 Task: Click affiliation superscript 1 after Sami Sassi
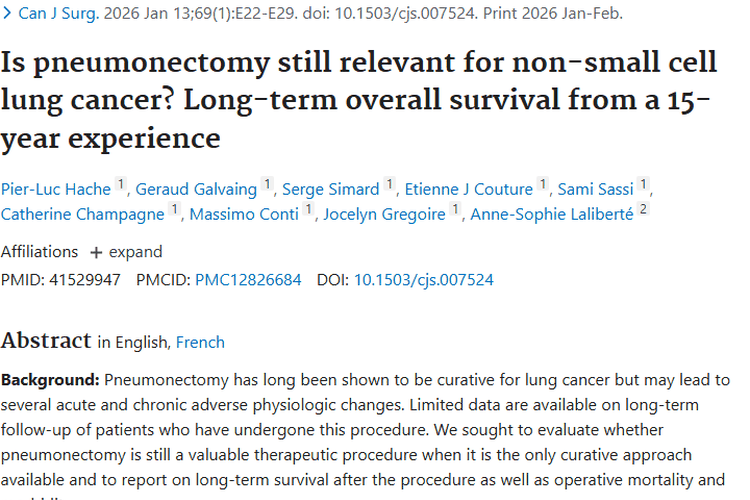pyautogui.click(x=643, y=185)
